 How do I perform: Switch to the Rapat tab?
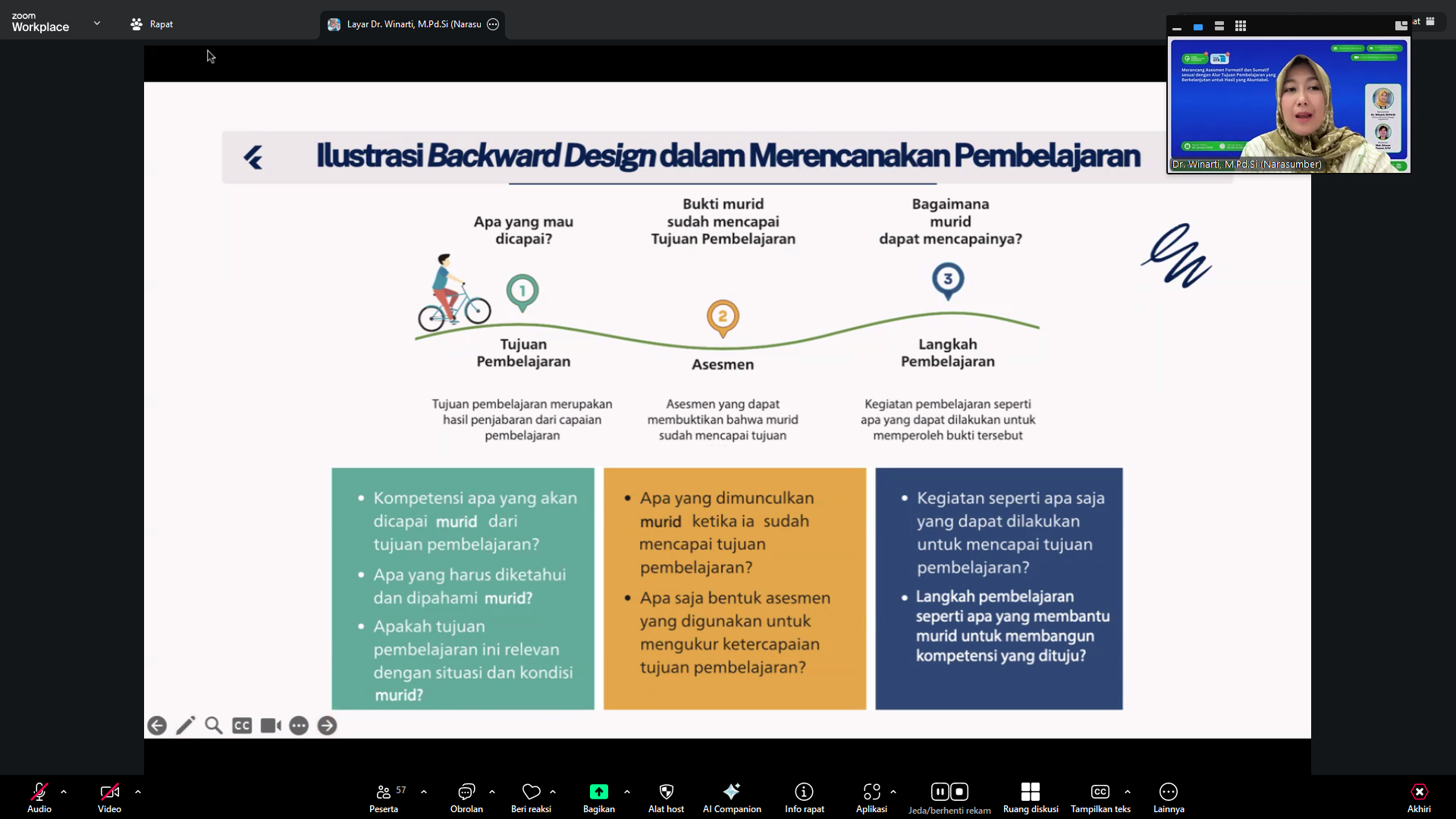pos(152,24)
